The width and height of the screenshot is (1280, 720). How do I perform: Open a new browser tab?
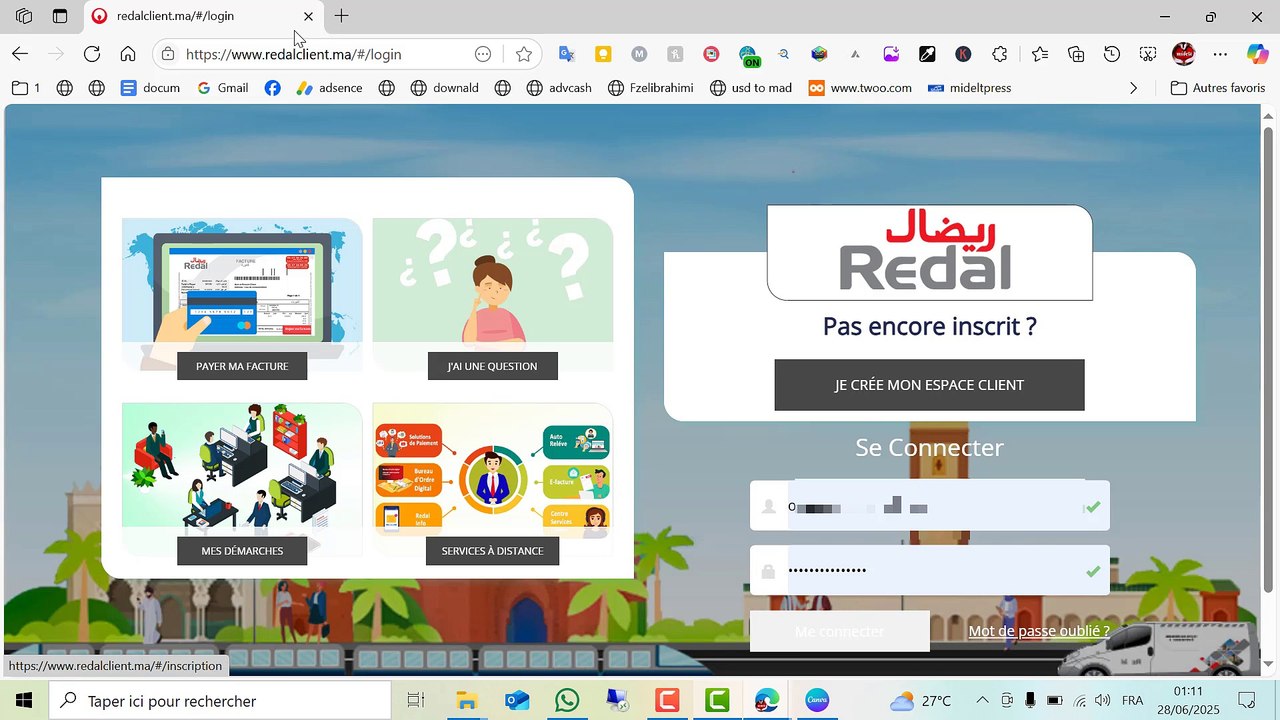pos(341,16)
